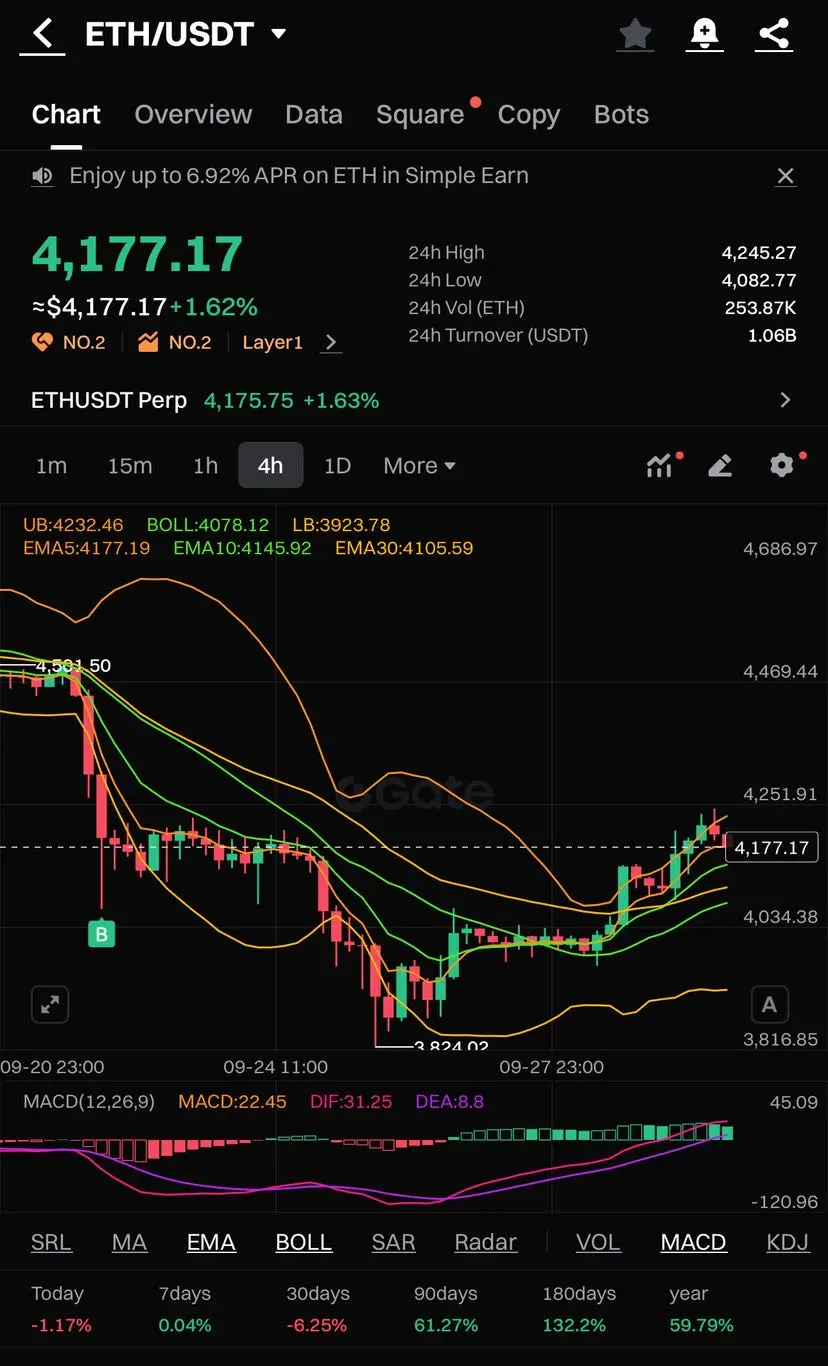
Task: Tap the Today -1.17% performance
Action: pos(61,1309)
